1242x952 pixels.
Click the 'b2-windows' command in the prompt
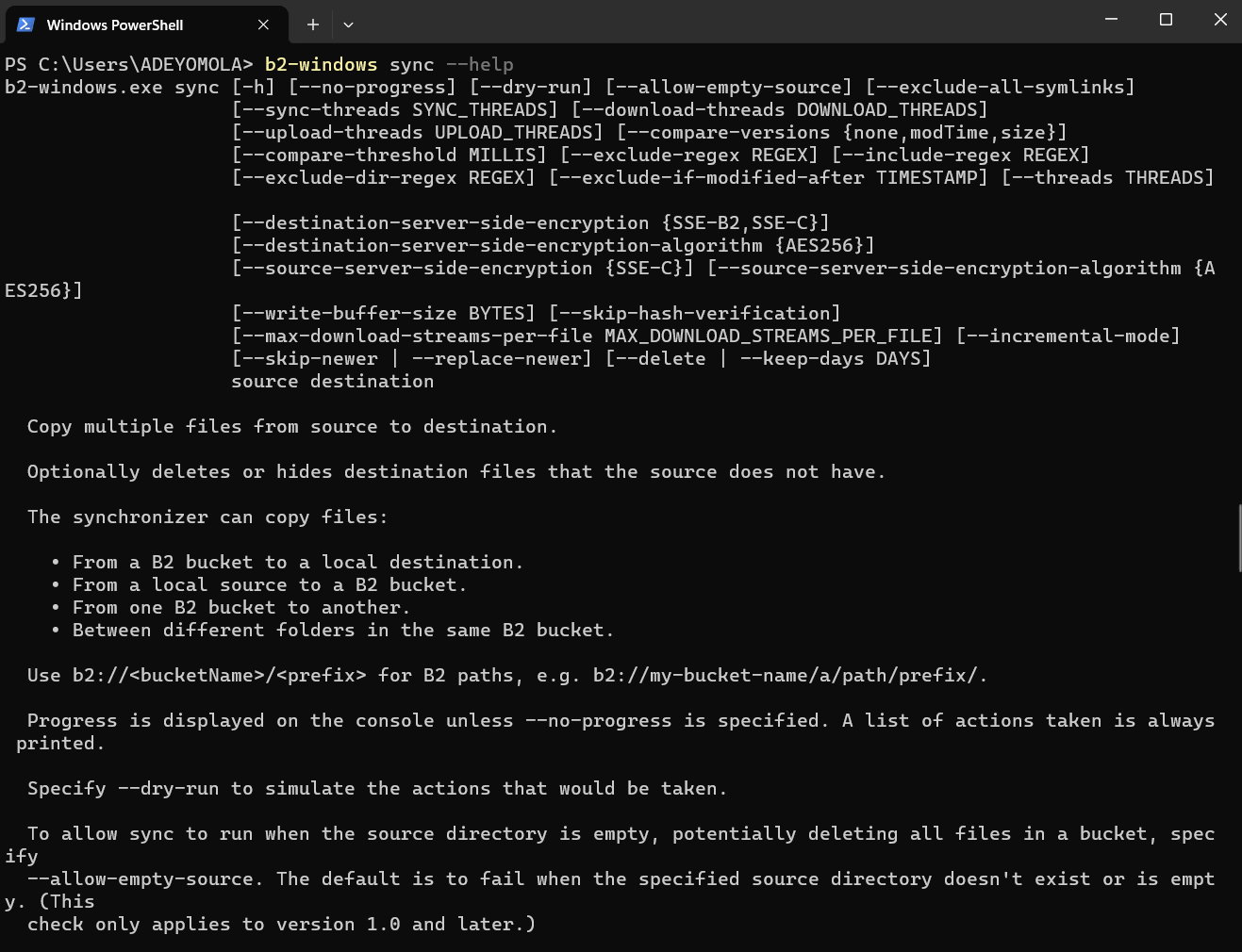[x=321, y=64]
